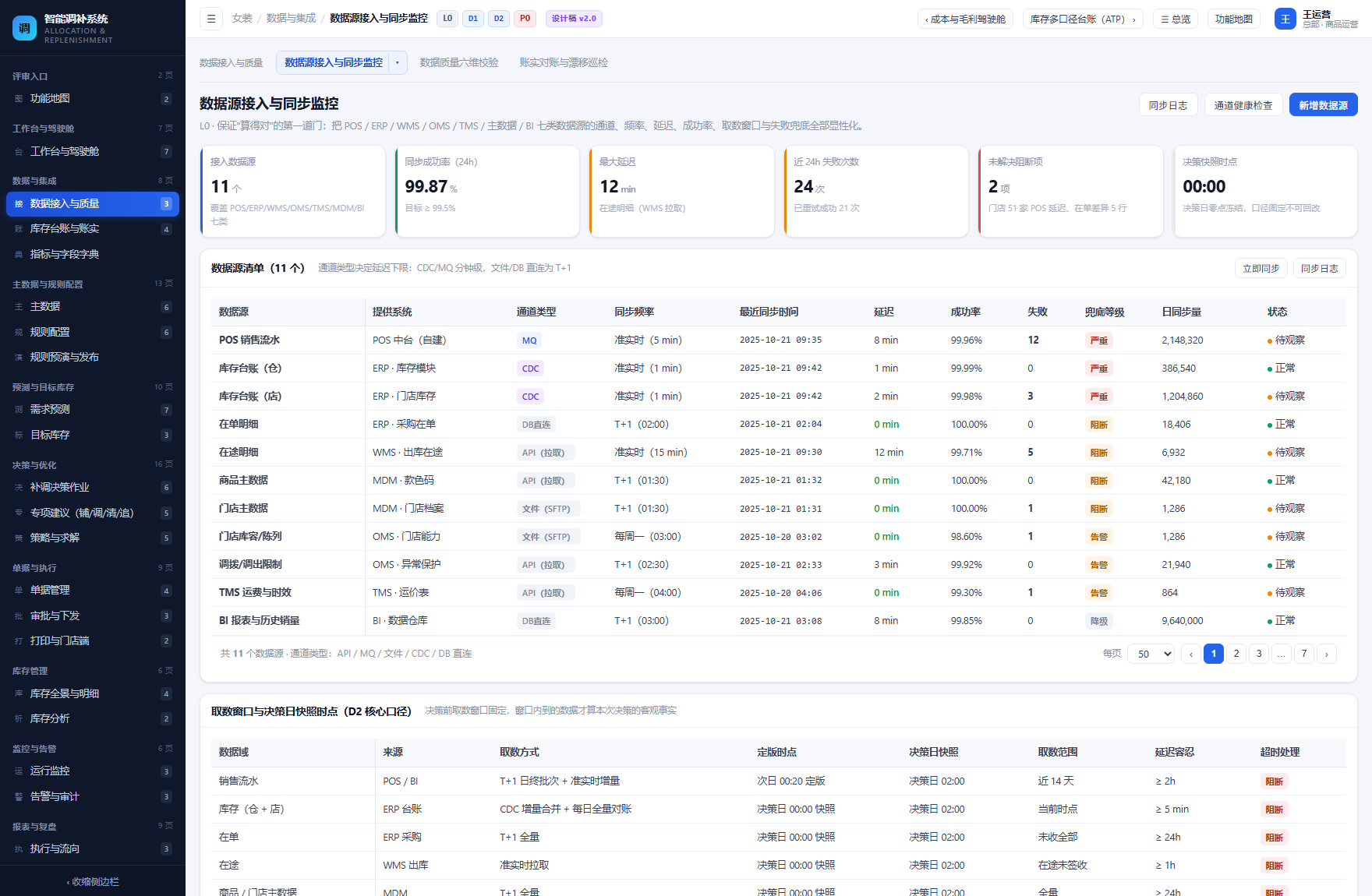Go to next pagination page arrow
Viewport: 1372px width, 896px height.
(x=1327, y=654)
